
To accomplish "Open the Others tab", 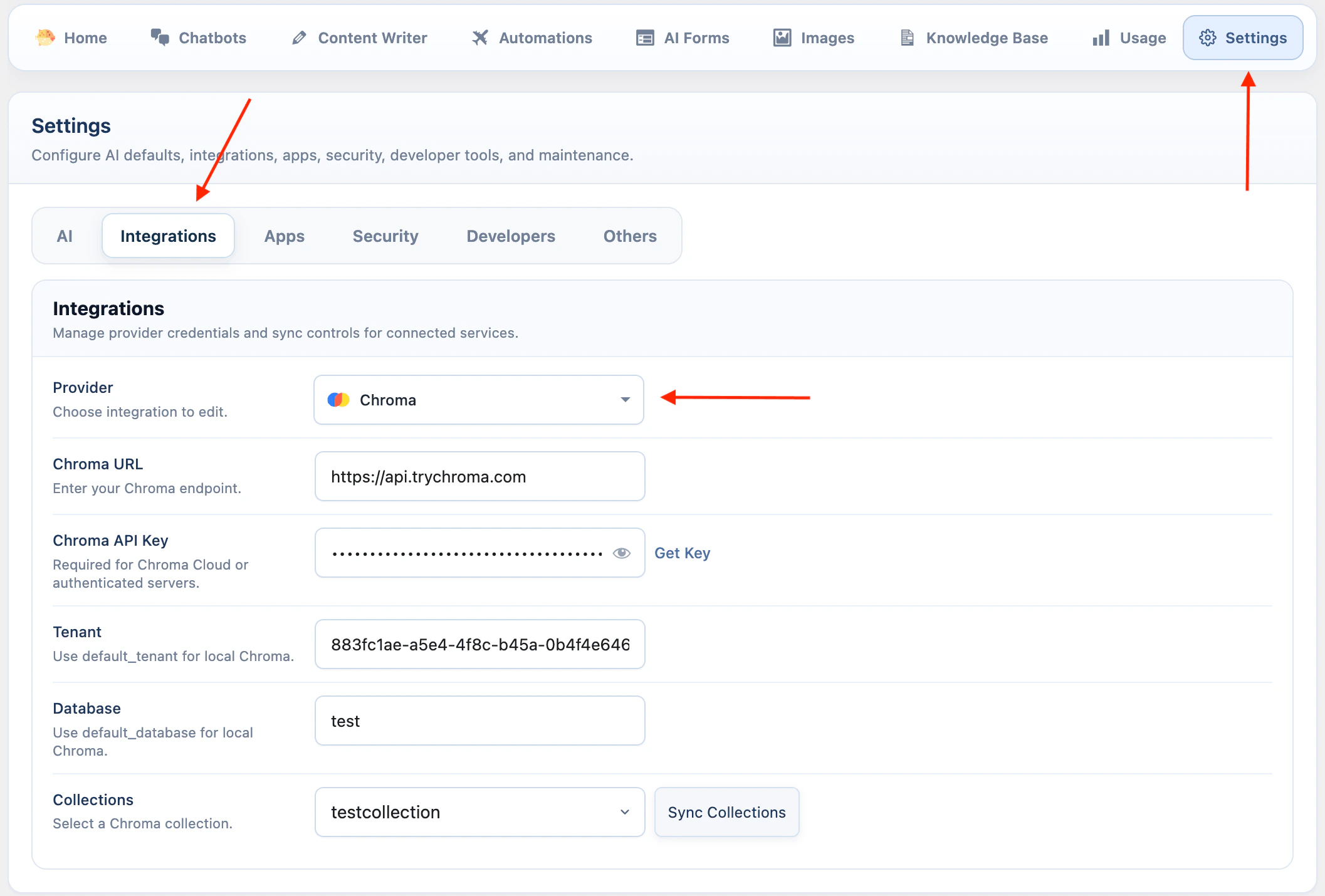I will coord(630,236).
